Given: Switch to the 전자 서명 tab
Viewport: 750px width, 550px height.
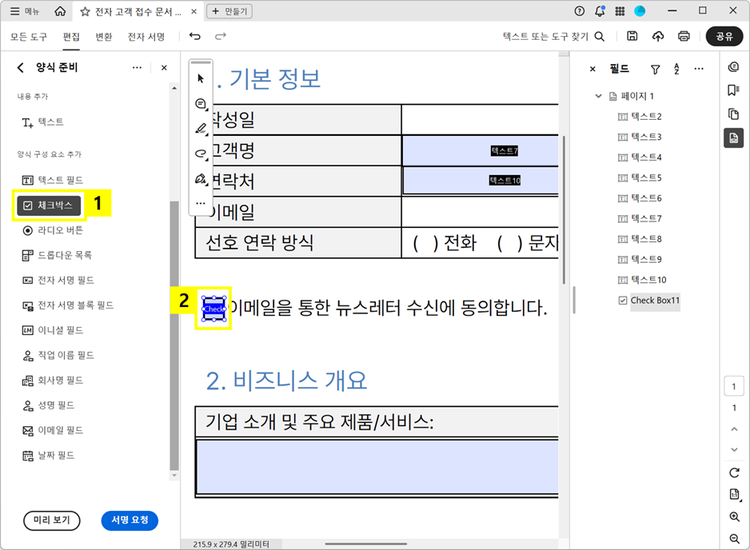Looking at the screenshot, I should [x=146, y=36].
